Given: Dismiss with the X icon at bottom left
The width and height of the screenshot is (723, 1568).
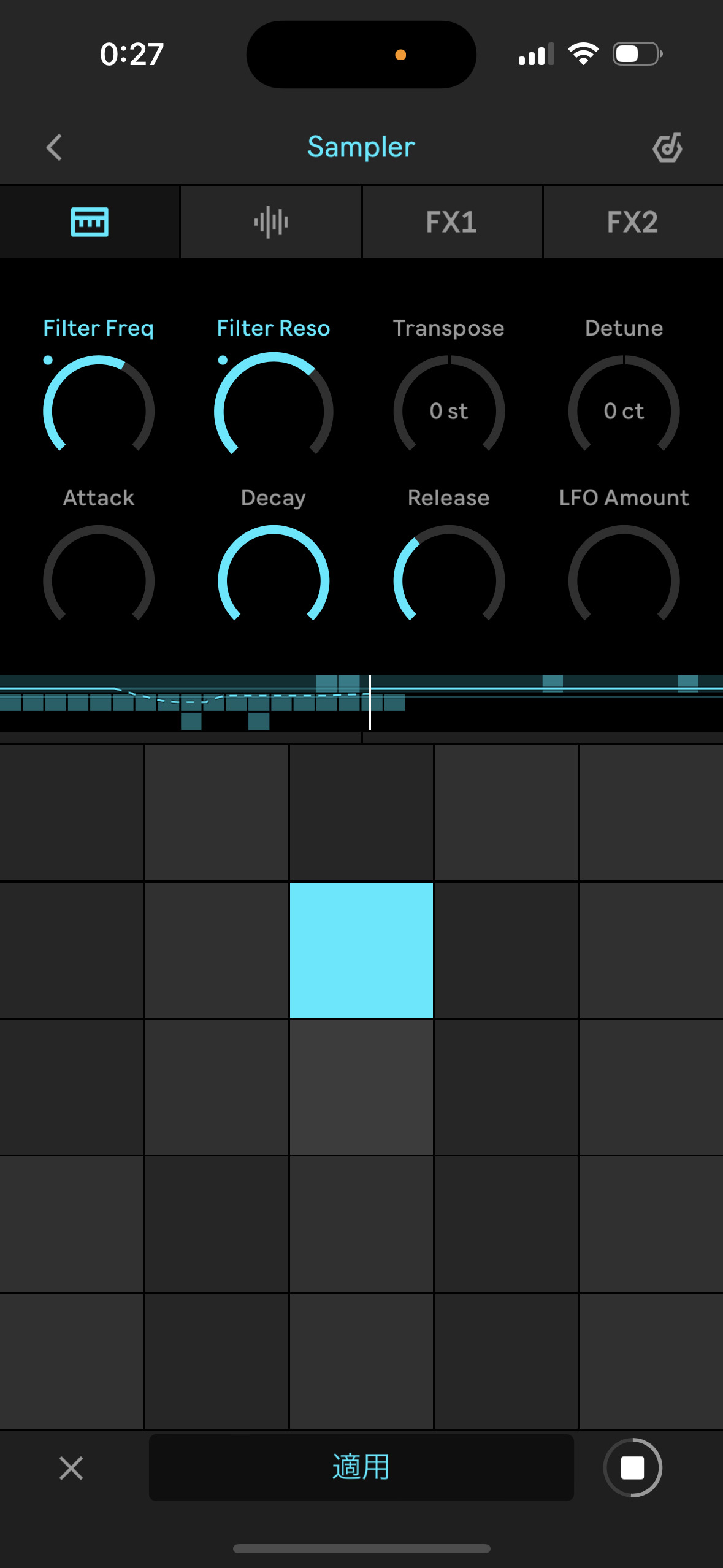Looking at the screenshot, I should [x=71, y=1468].
